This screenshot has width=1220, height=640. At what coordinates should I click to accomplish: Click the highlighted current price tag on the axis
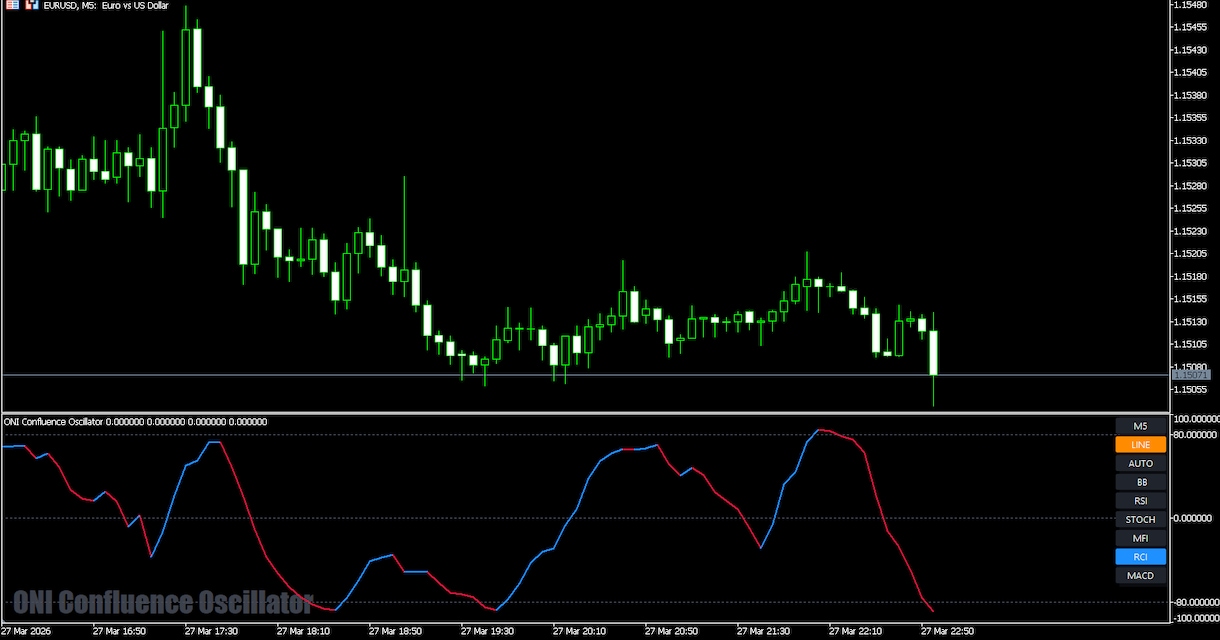click(x=1190, y=375)
